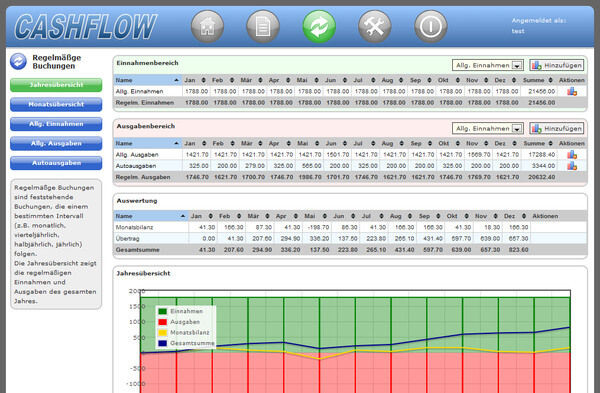Open Allg. Einnahmen in sidebar

tap(56, 124)
